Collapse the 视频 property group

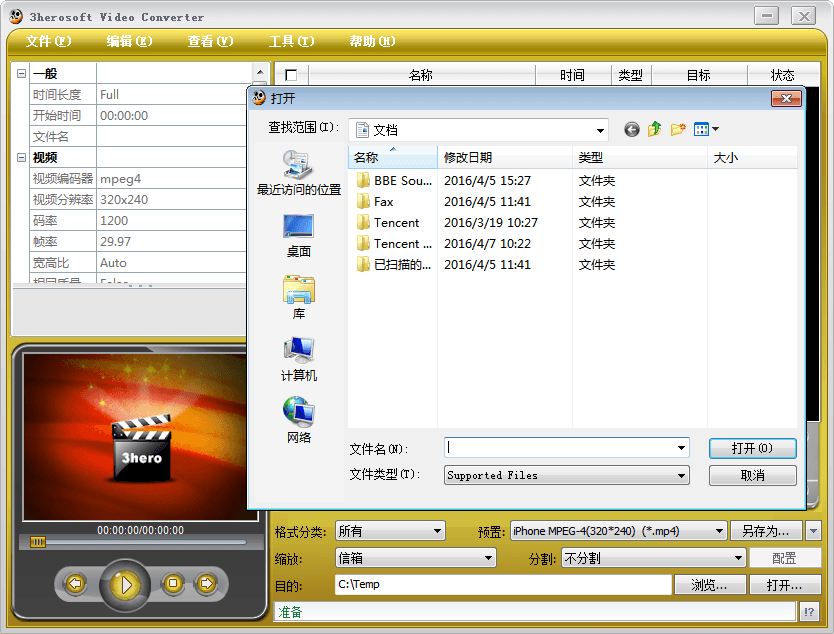(x=21, y=157)
